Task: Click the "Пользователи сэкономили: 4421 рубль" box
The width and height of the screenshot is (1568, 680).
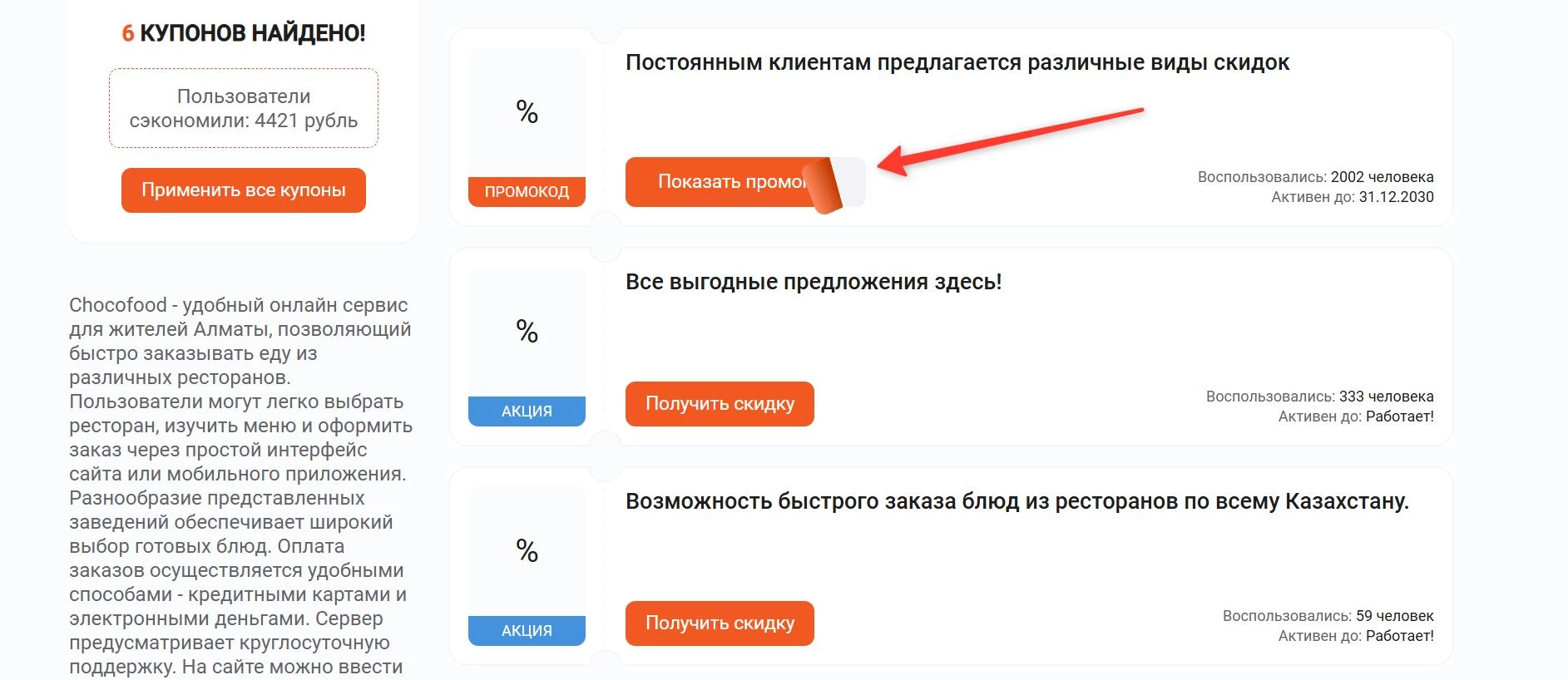Action: (244, 108)
